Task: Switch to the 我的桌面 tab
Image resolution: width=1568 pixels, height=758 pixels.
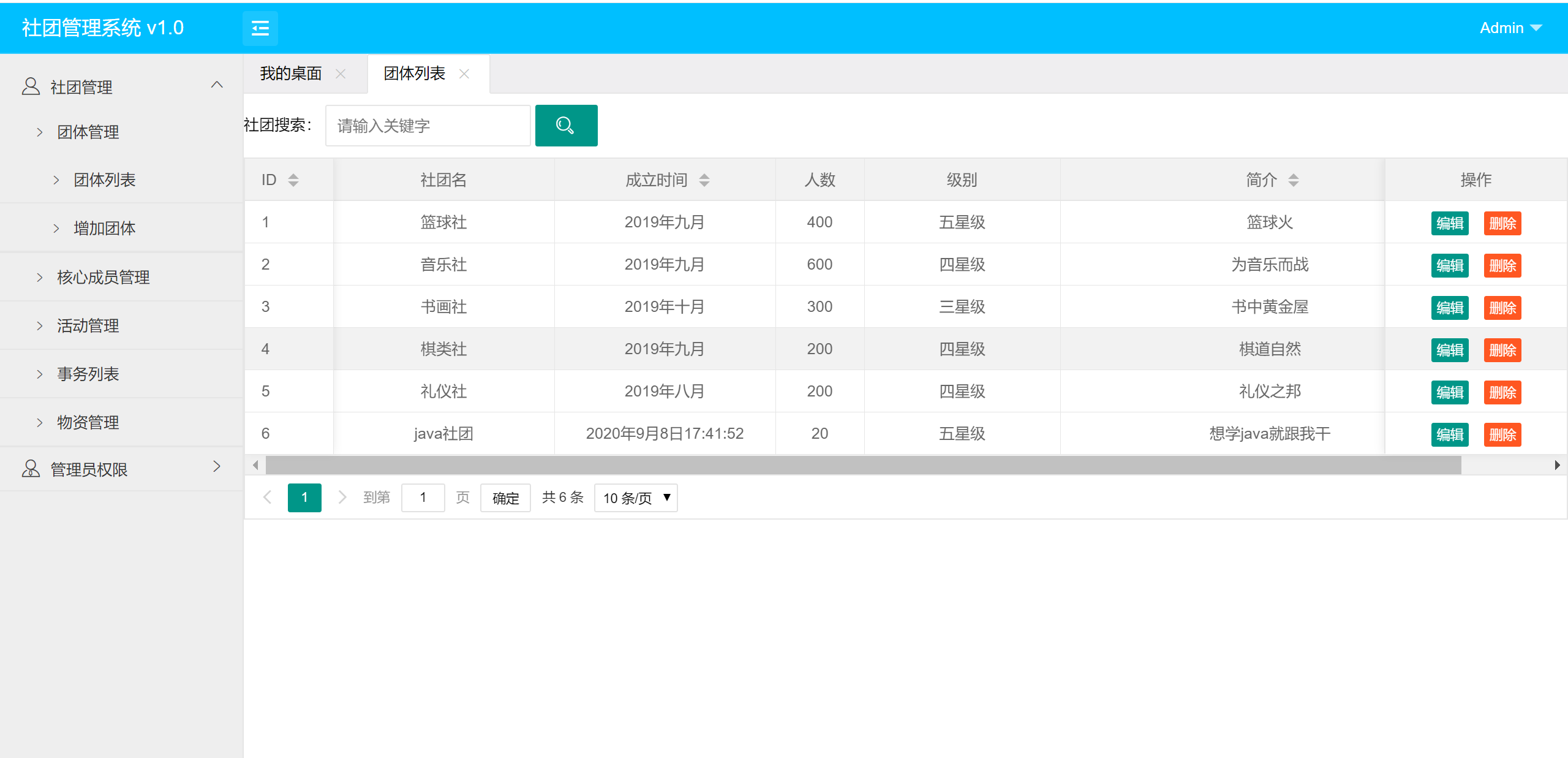Action: pyautogui.click(x=291, y=74)
